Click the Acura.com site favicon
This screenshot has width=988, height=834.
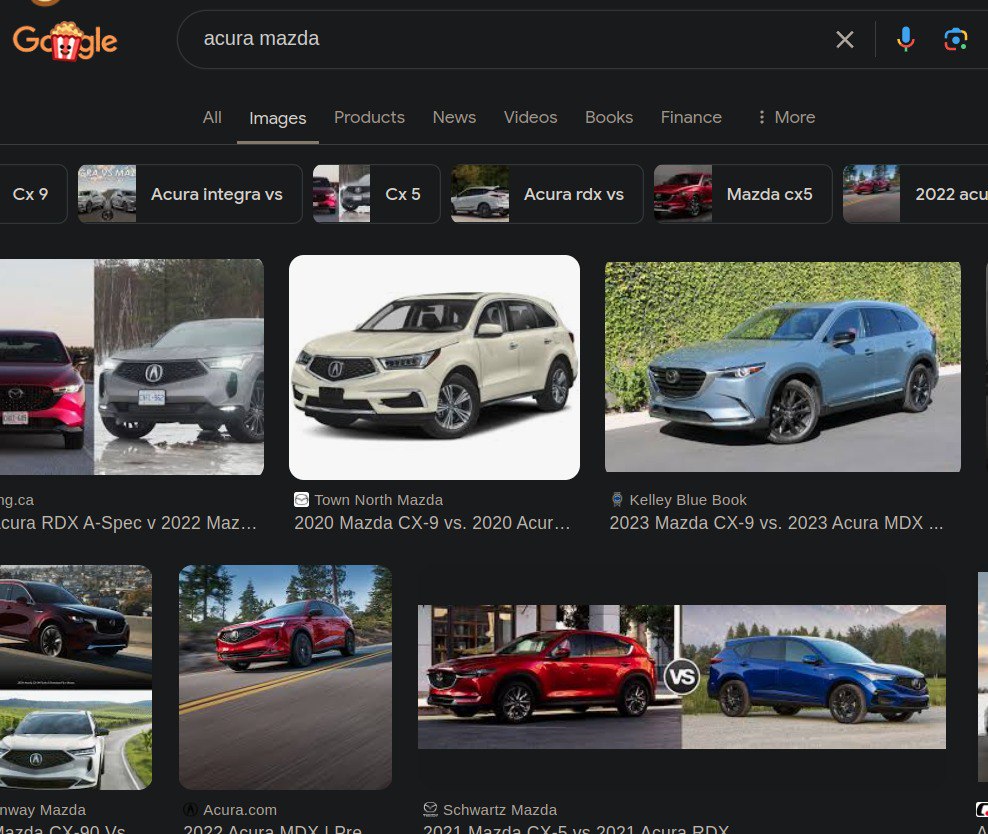[x=190, y=810]
